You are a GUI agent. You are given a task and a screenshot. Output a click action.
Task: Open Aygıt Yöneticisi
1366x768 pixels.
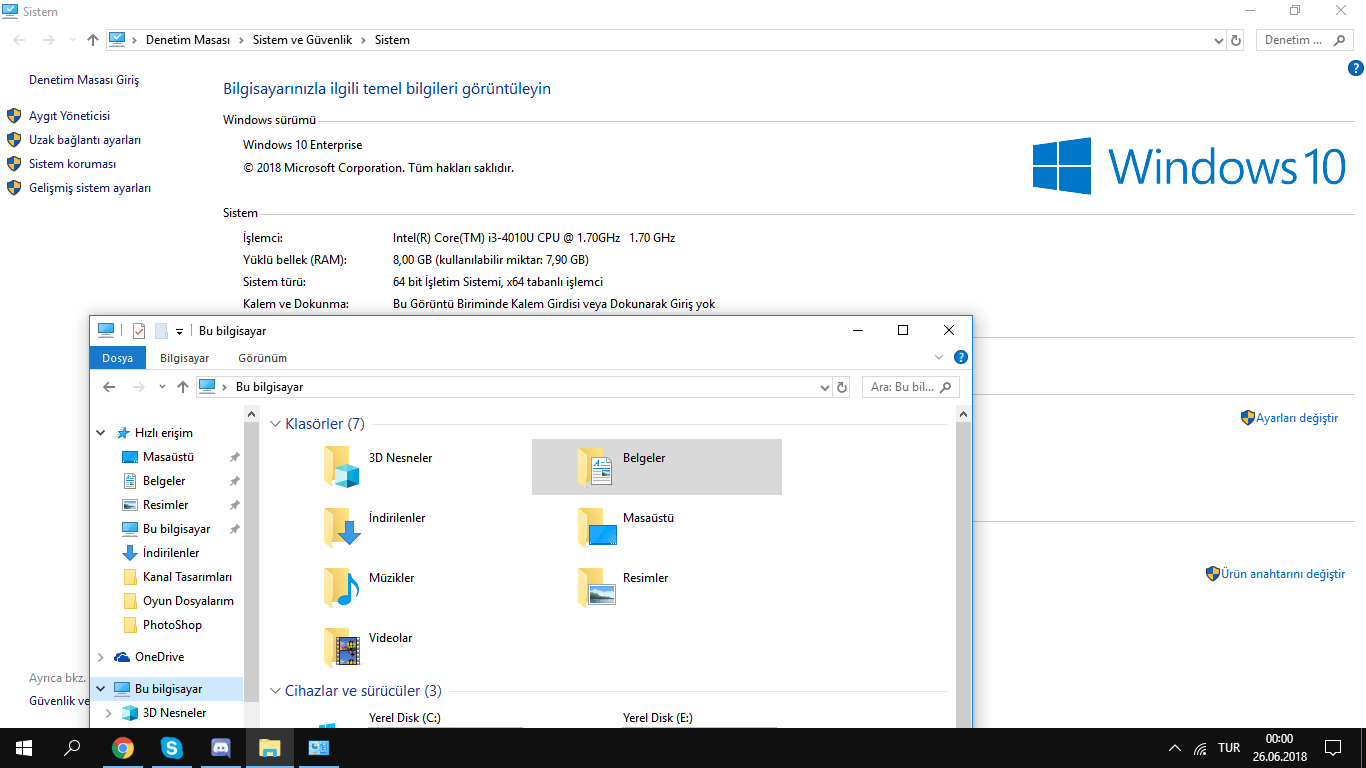click(x=69, y=116)
